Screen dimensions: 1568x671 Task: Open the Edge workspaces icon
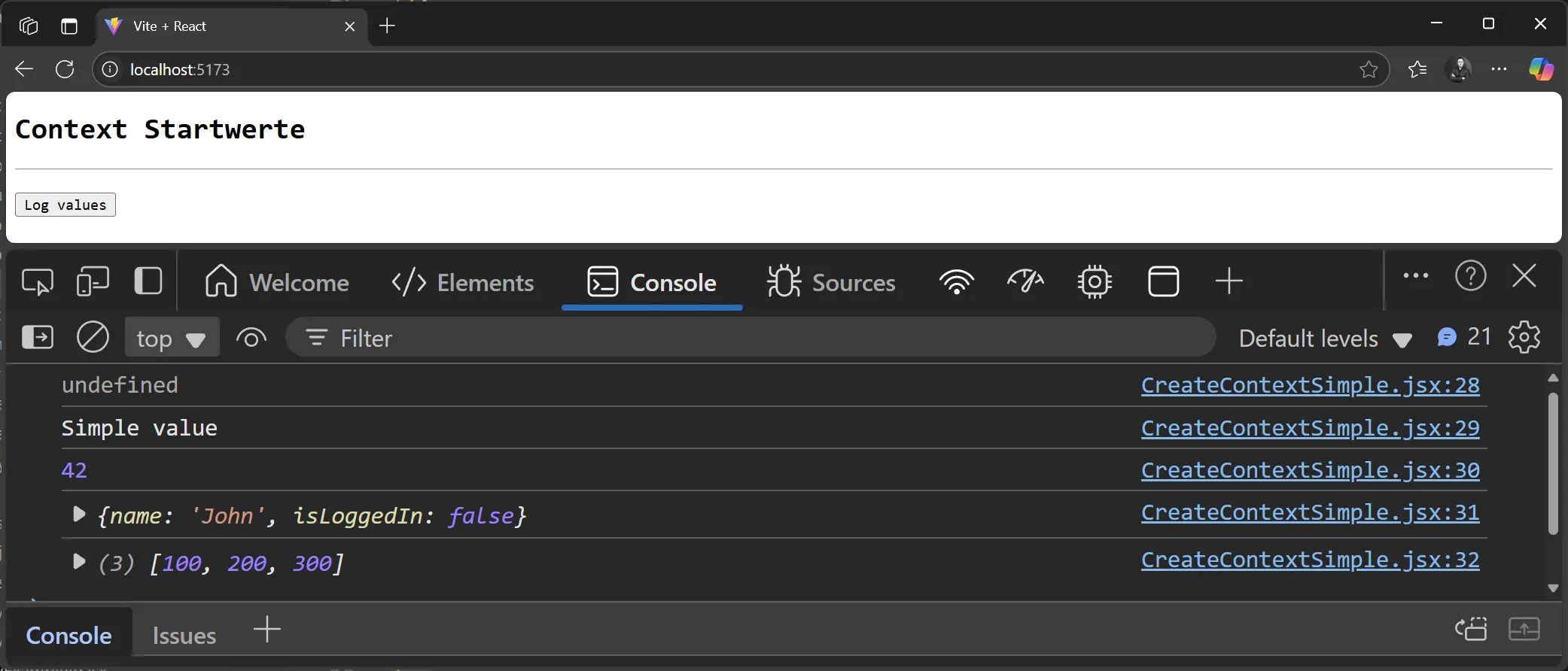click(29, 26)
